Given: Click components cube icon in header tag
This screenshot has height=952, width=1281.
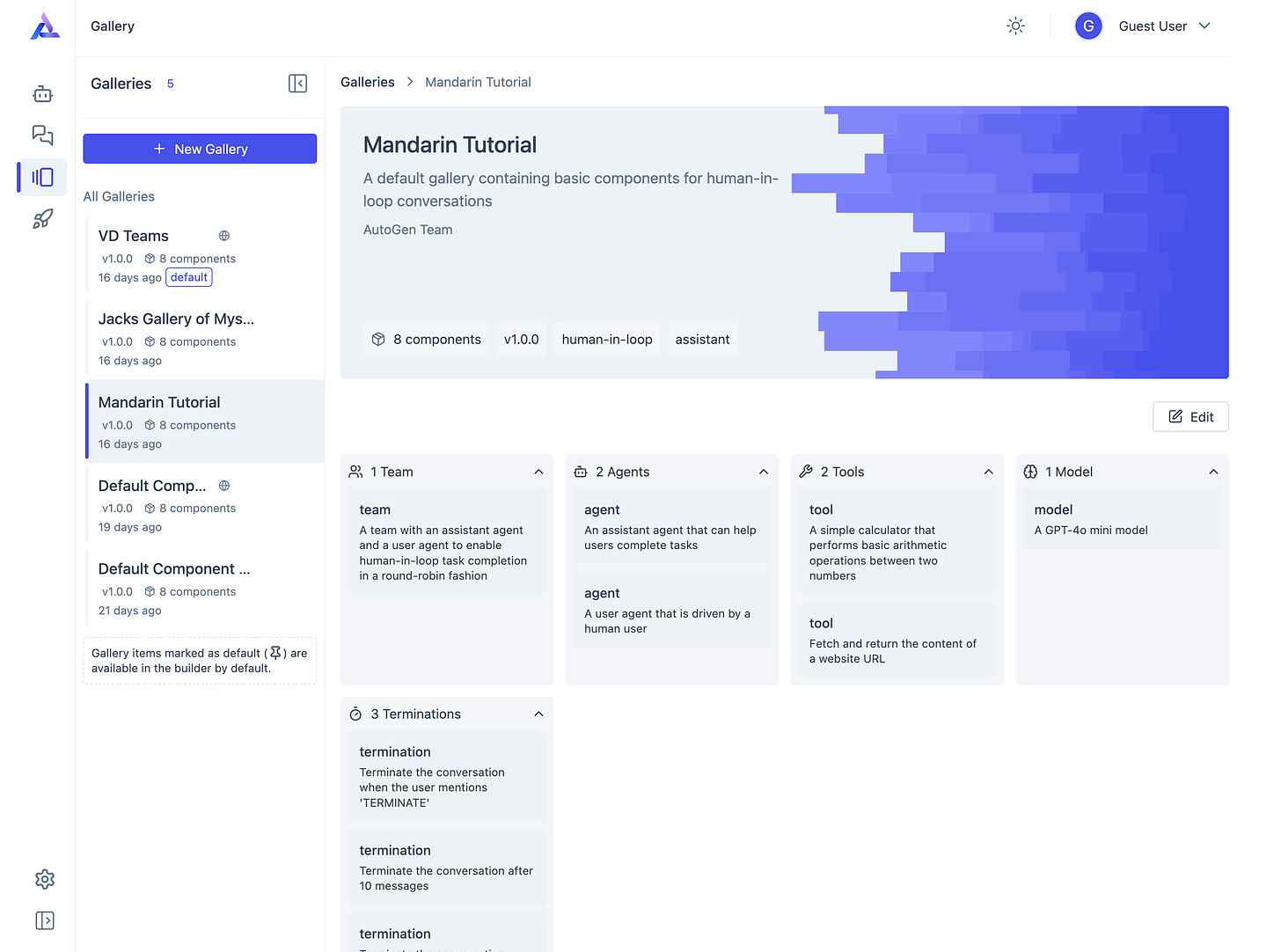Looking at the screenshot, I should pos(378,340).
